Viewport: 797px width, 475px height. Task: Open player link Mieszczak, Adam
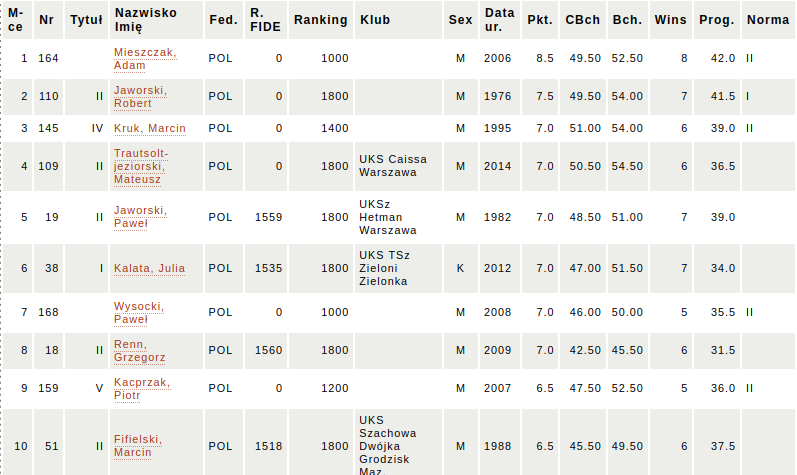[x=144, y=58]
